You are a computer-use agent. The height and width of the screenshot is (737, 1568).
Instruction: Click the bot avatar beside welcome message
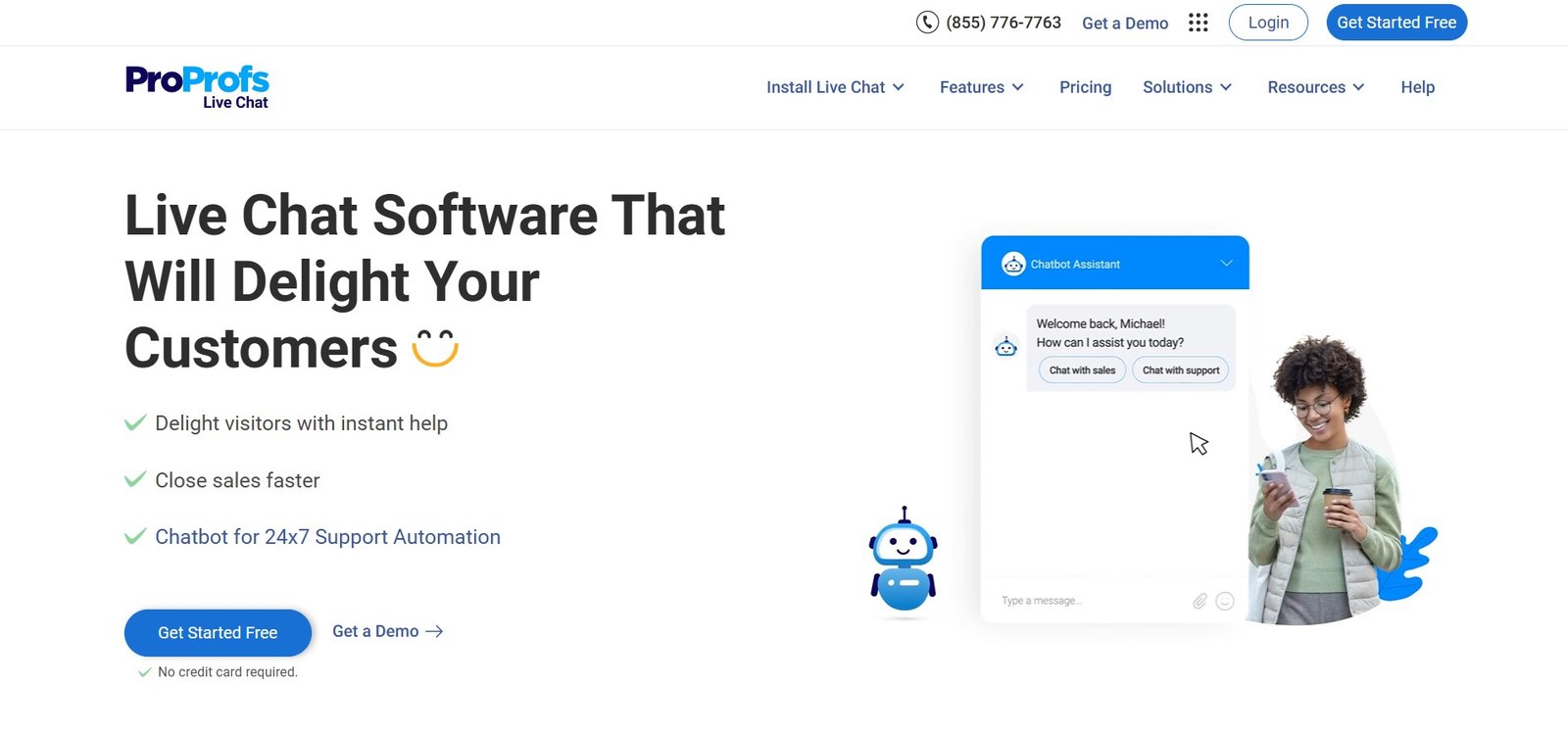click(1006, 346)
